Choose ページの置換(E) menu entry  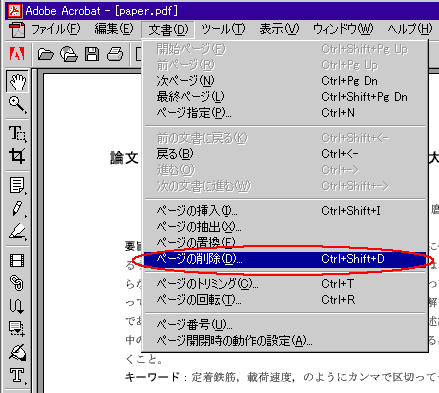point(285,242)
